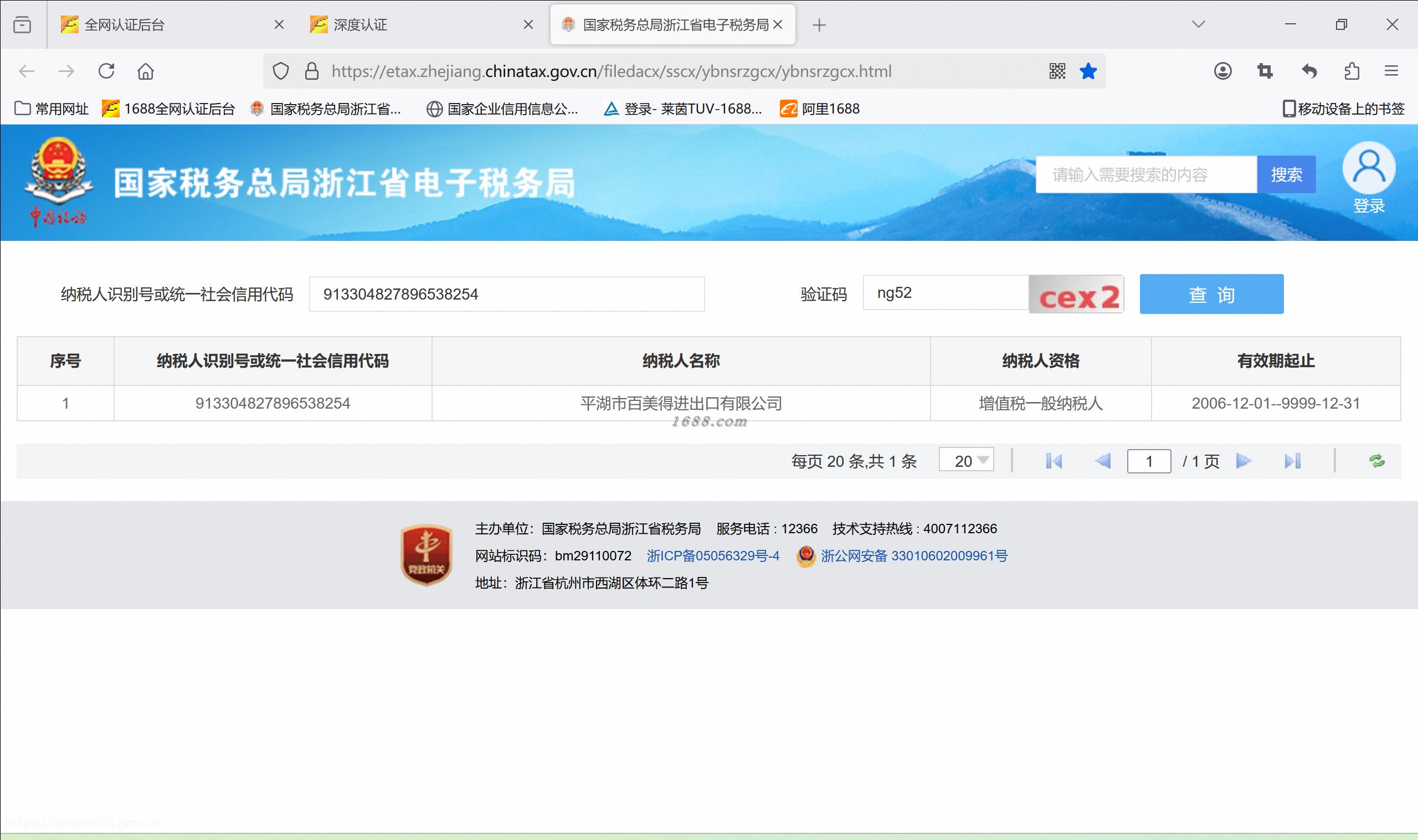1418x840 pixels.
Task: Go to first page using pagination icon
Action: pyautogui.click(x=1054, y=461)
